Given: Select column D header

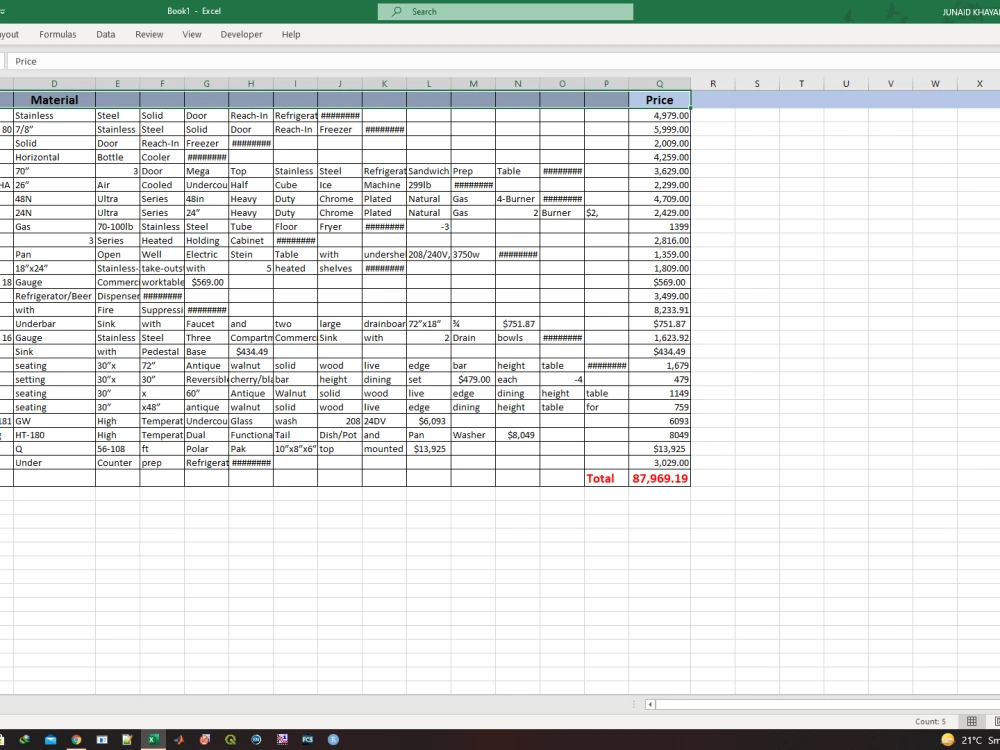Looking at the screenshot, I should (x=54, y=84).
